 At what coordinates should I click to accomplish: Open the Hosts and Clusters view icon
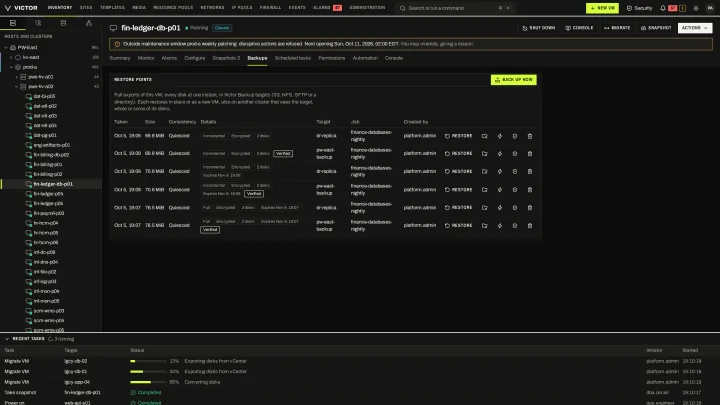click(13, 23)
